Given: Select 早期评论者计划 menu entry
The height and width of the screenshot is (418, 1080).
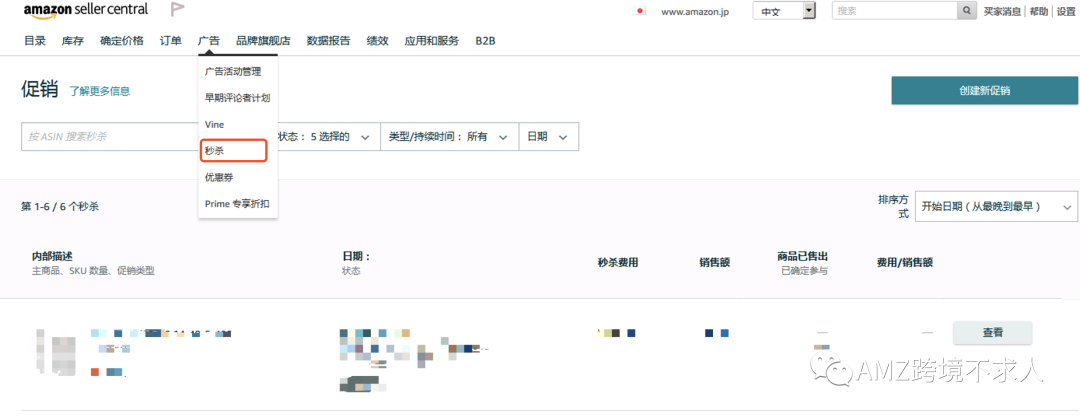Looking at the screenshot, I should [x=238, y=97].
